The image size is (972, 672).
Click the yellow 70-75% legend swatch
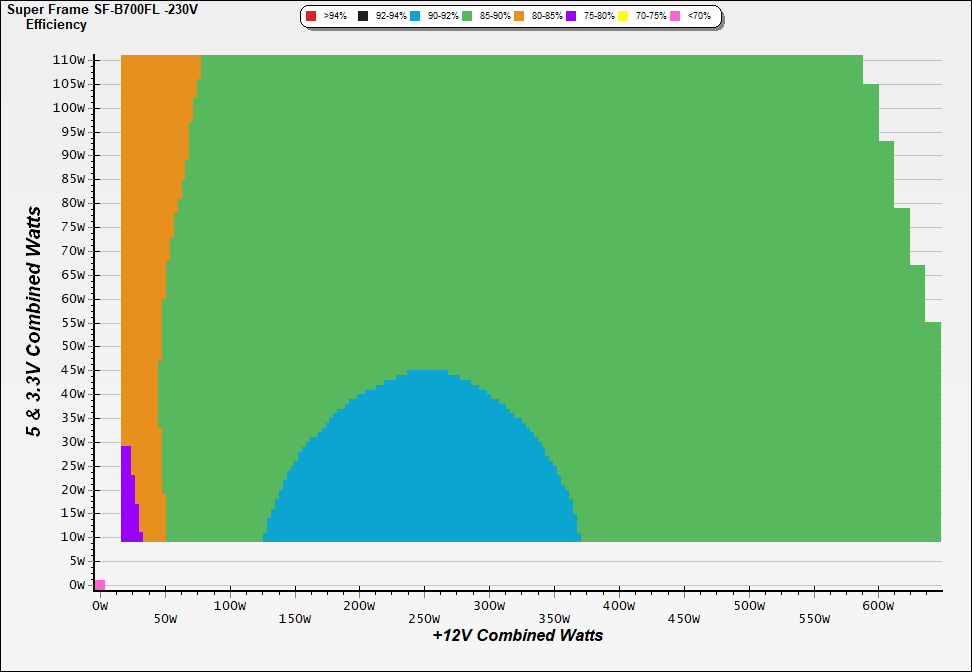tap(623, 17)
